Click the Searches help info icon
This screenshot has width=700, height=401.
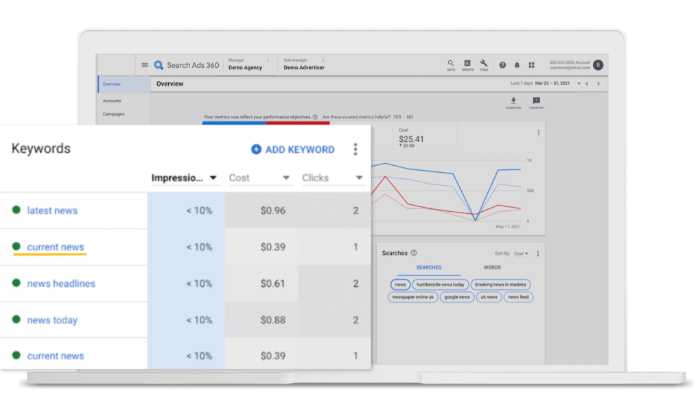click(414, 253)
